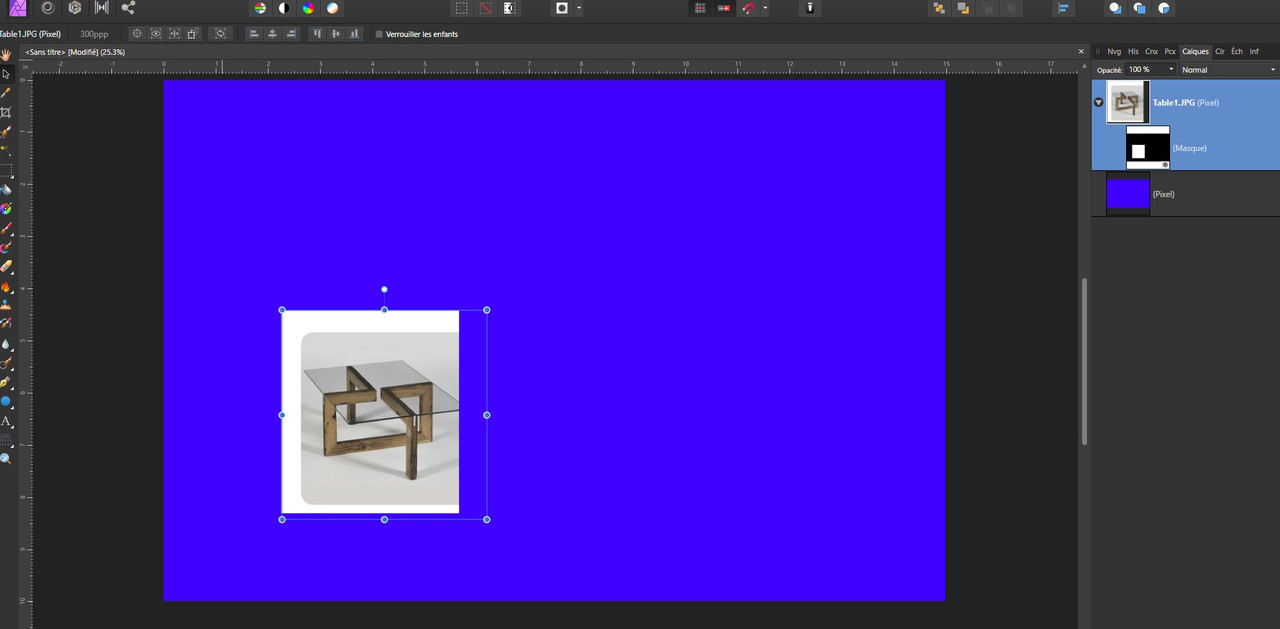Toggle the snapping magnet icon
1280x629 pixels.
pos(748,8)
